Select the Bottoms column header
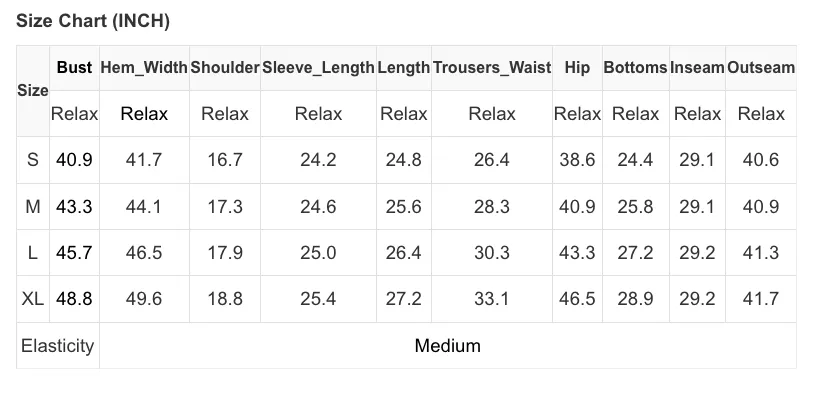The height and width of the screenshot is (398, 824). click(635, 67)
